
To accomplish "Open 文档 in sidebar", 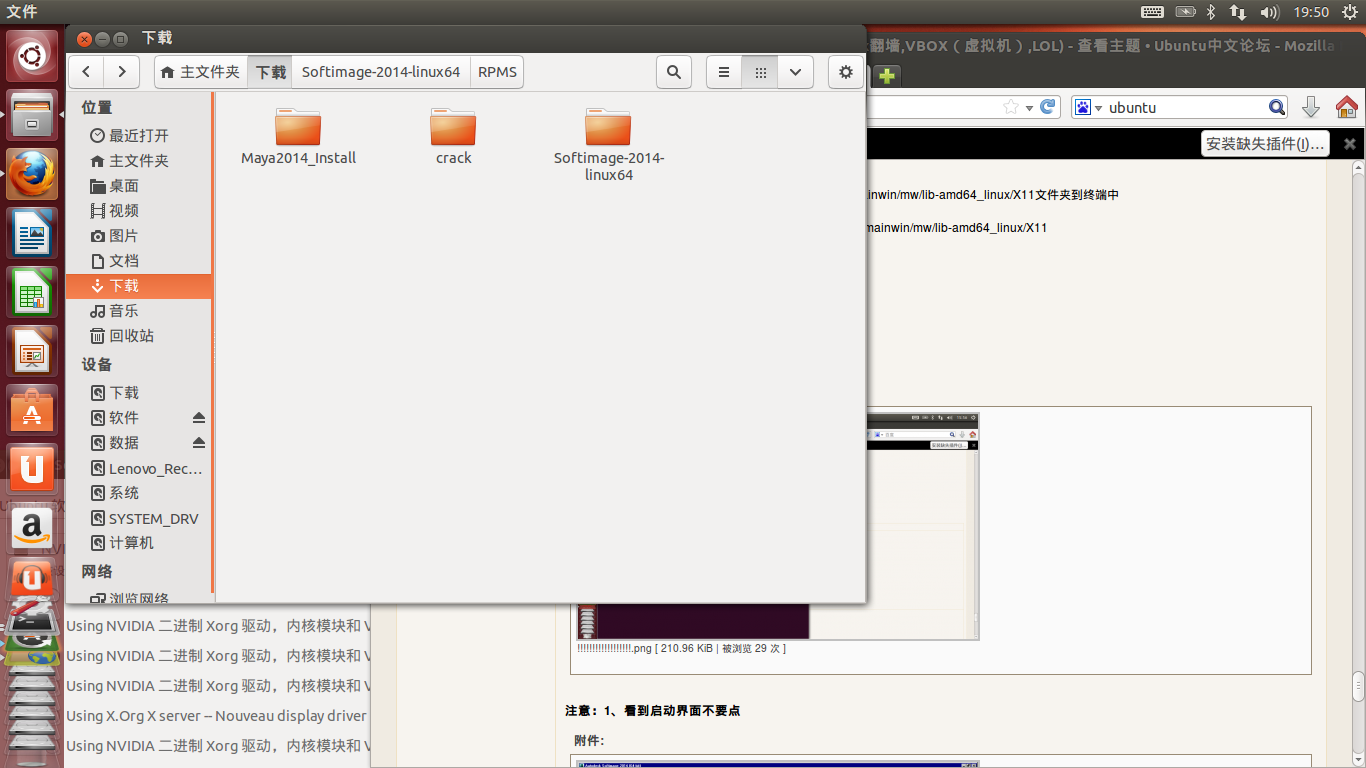I will (139, 260).
